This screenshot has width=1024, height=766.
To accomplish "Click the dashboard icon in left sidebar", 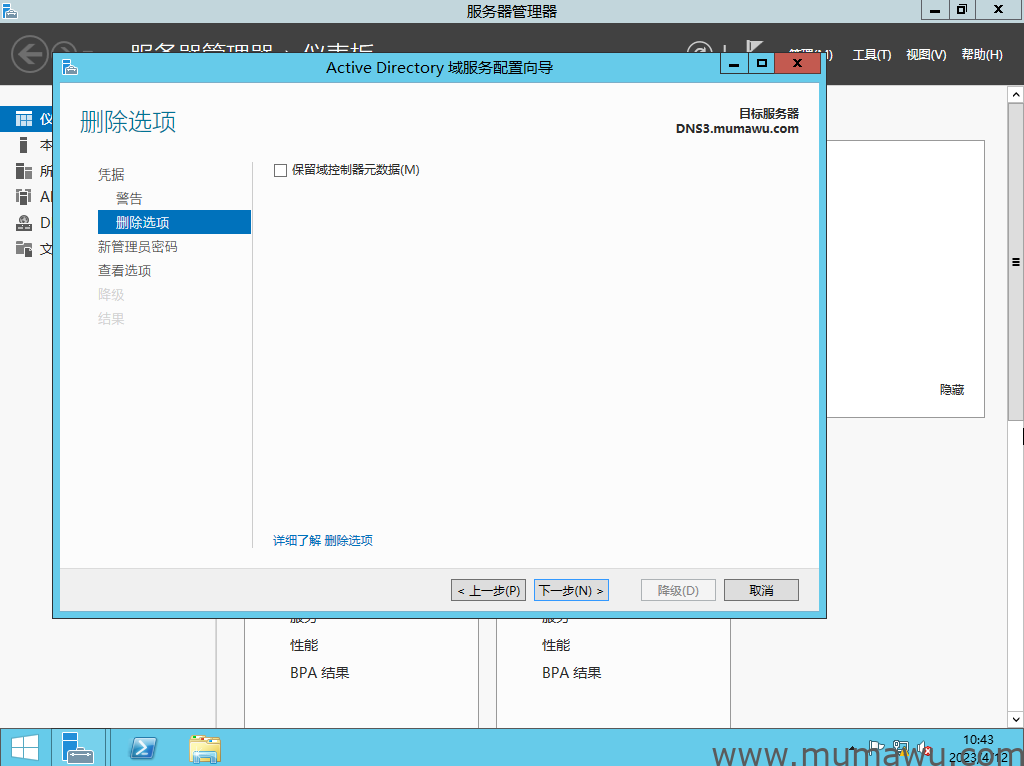I will coord(24,119).
